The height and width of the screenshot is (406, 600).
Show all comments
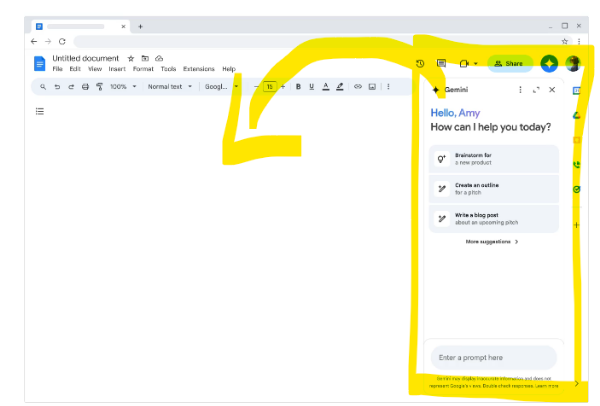[441, 63]
